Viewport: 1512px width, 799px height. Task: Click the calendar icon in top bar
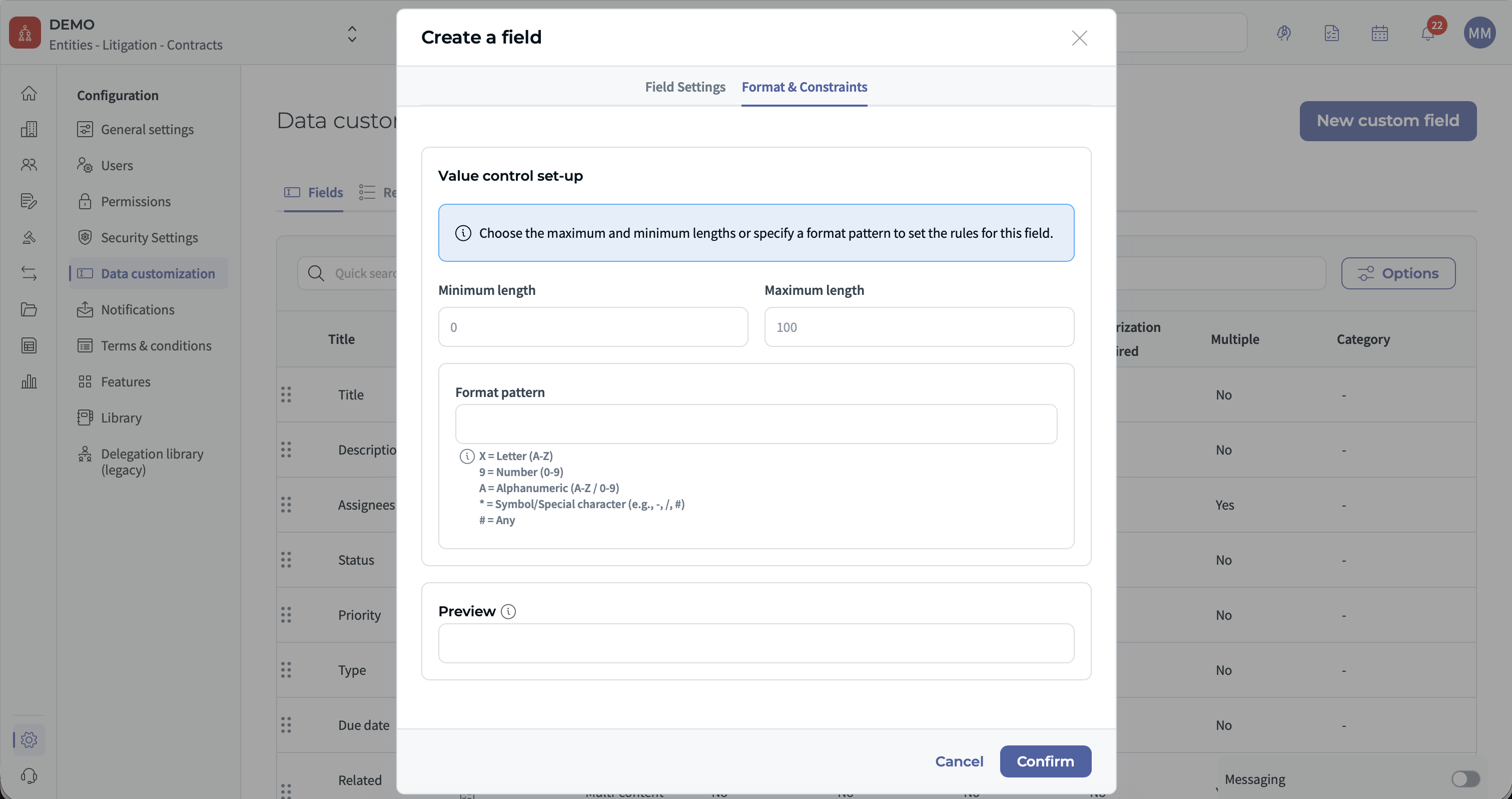click(1379, 34)
